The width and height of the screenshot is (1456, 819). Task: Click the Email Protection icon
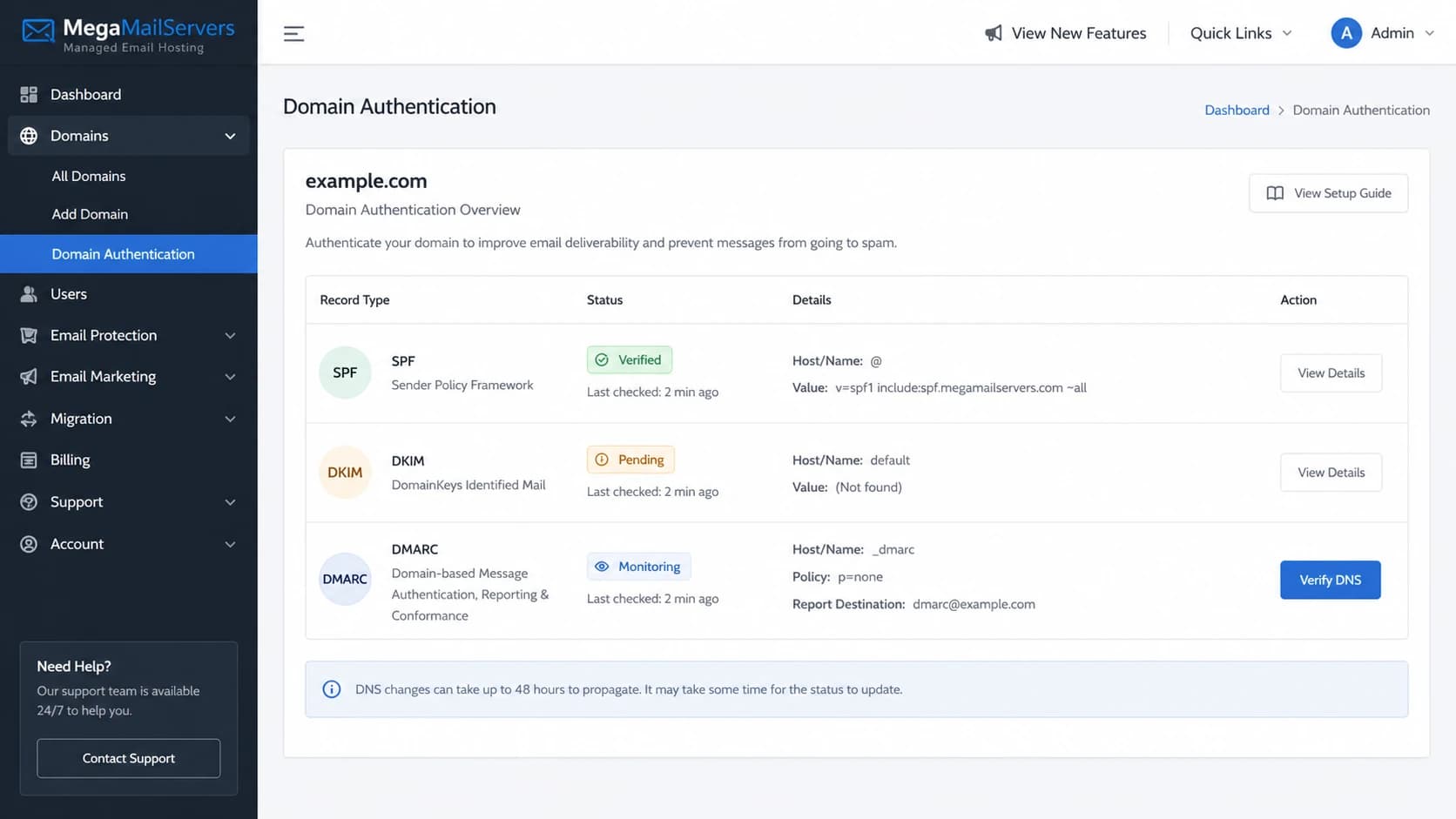click(x=29, y=335)
